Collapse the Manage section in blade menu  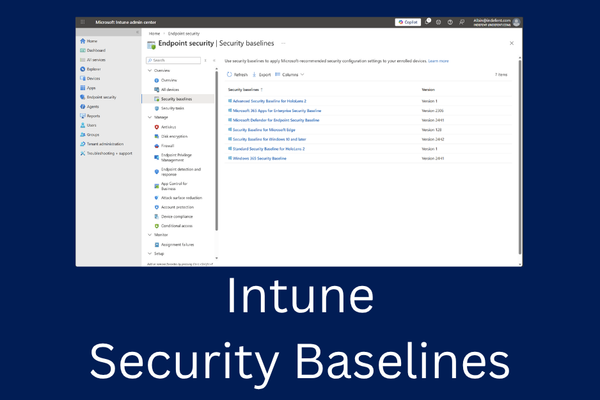tap(150, 118)
